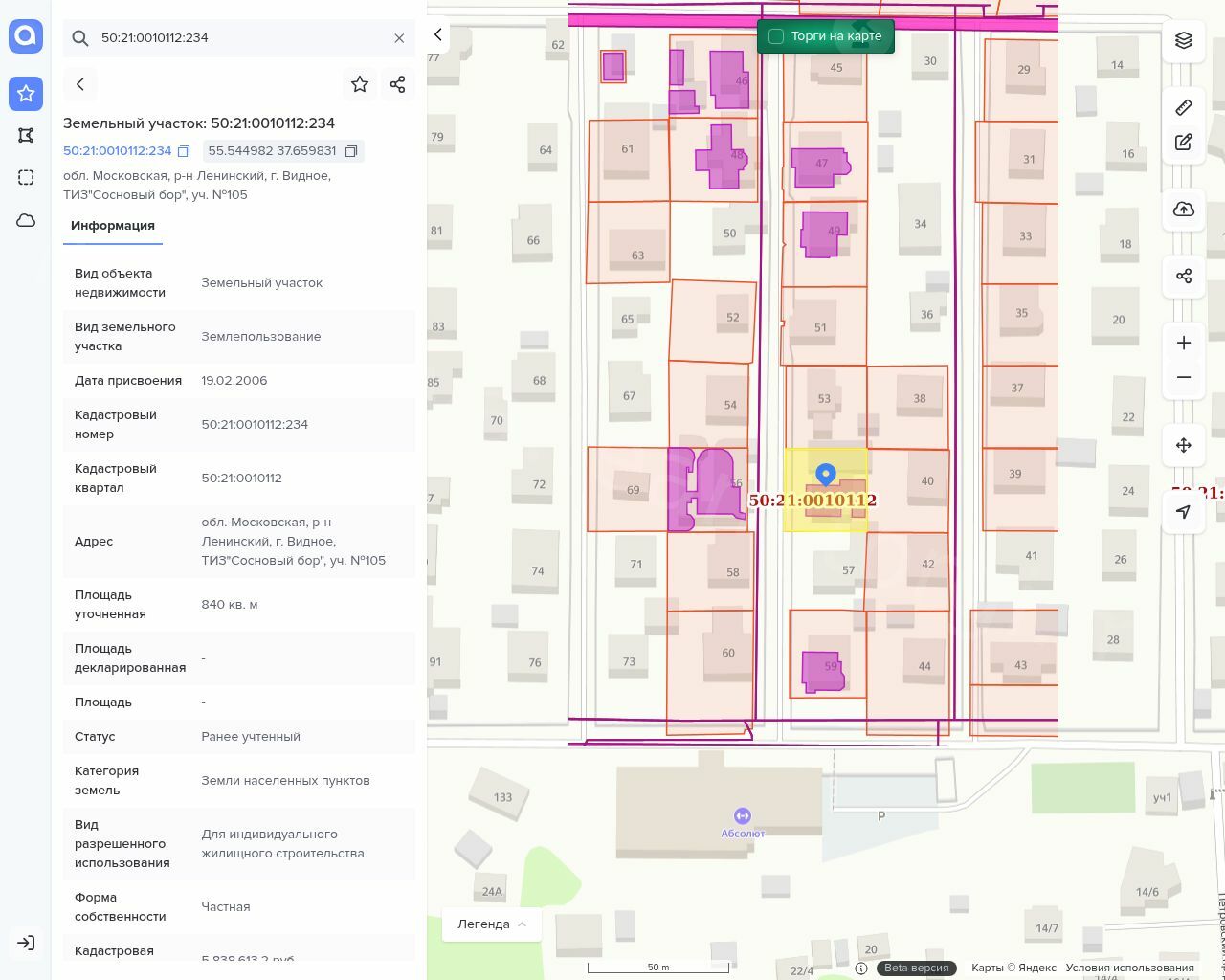Clear the search field text
Viewport: 1225px width, 980px height.
tap(399, 38)
